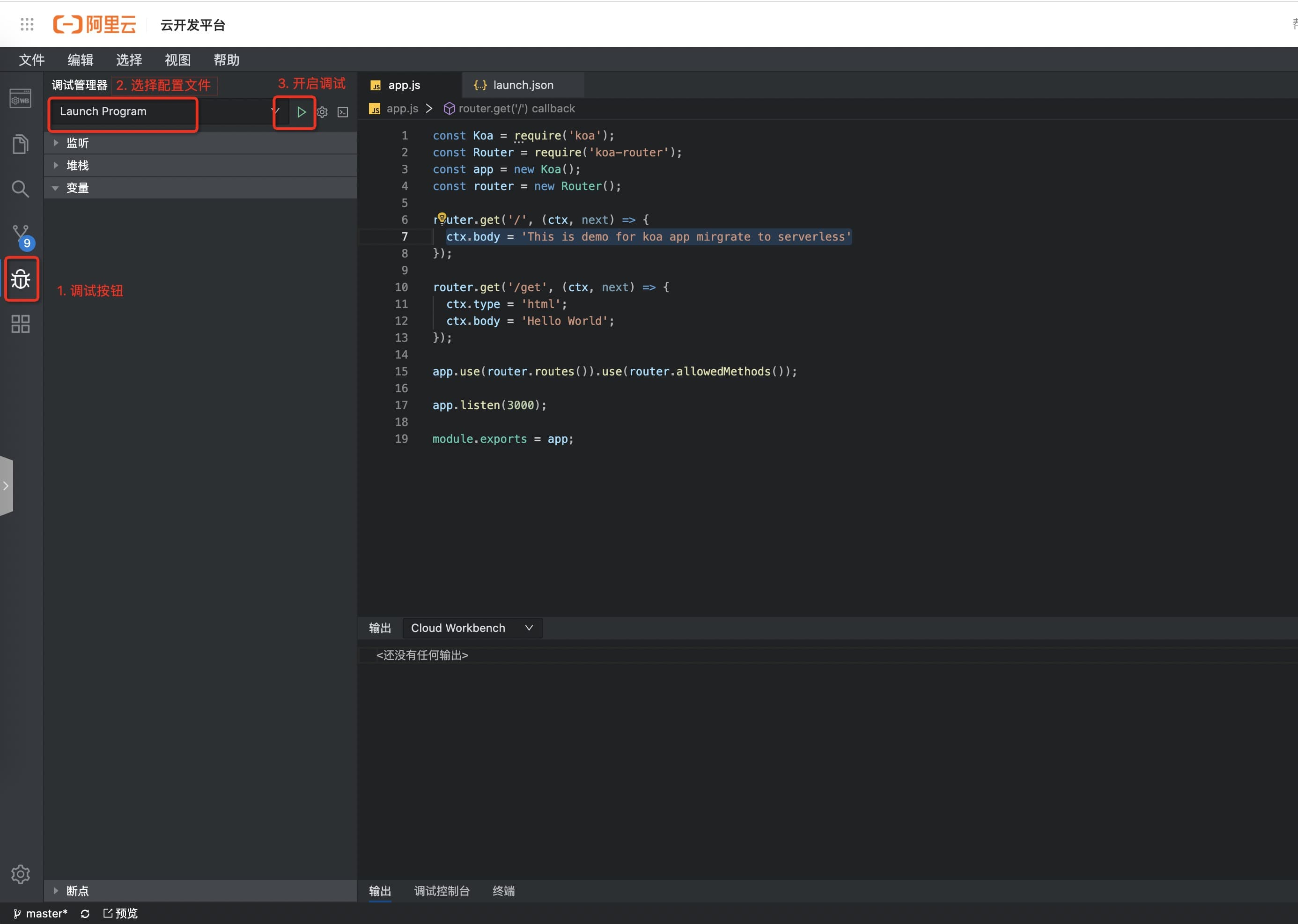Open the Cloud Workbench output channel dropdown
1298x924 pixels.
pos(472,628)
